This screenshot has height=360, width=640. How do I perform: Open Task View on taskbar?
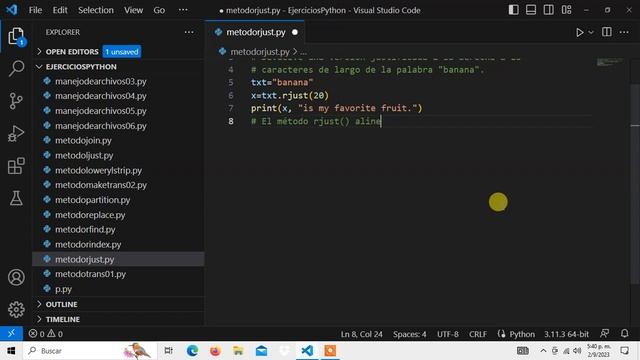click(x=168, y=351)
